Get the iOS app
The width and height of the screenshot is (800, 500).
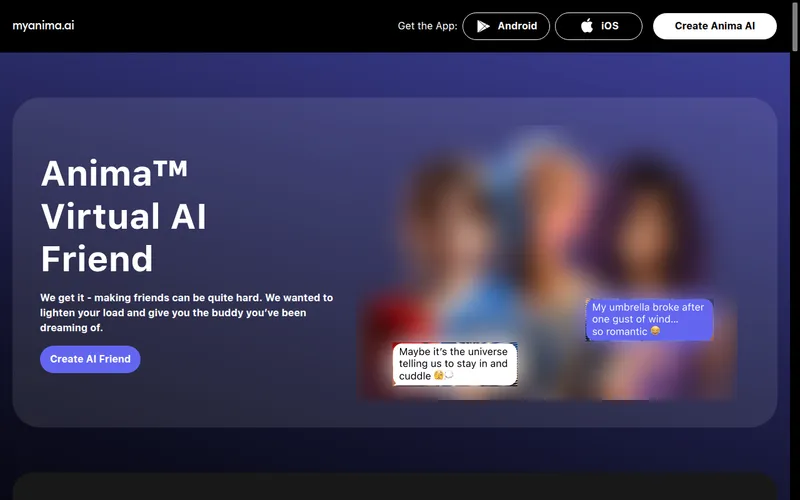(x=598, y=26)
